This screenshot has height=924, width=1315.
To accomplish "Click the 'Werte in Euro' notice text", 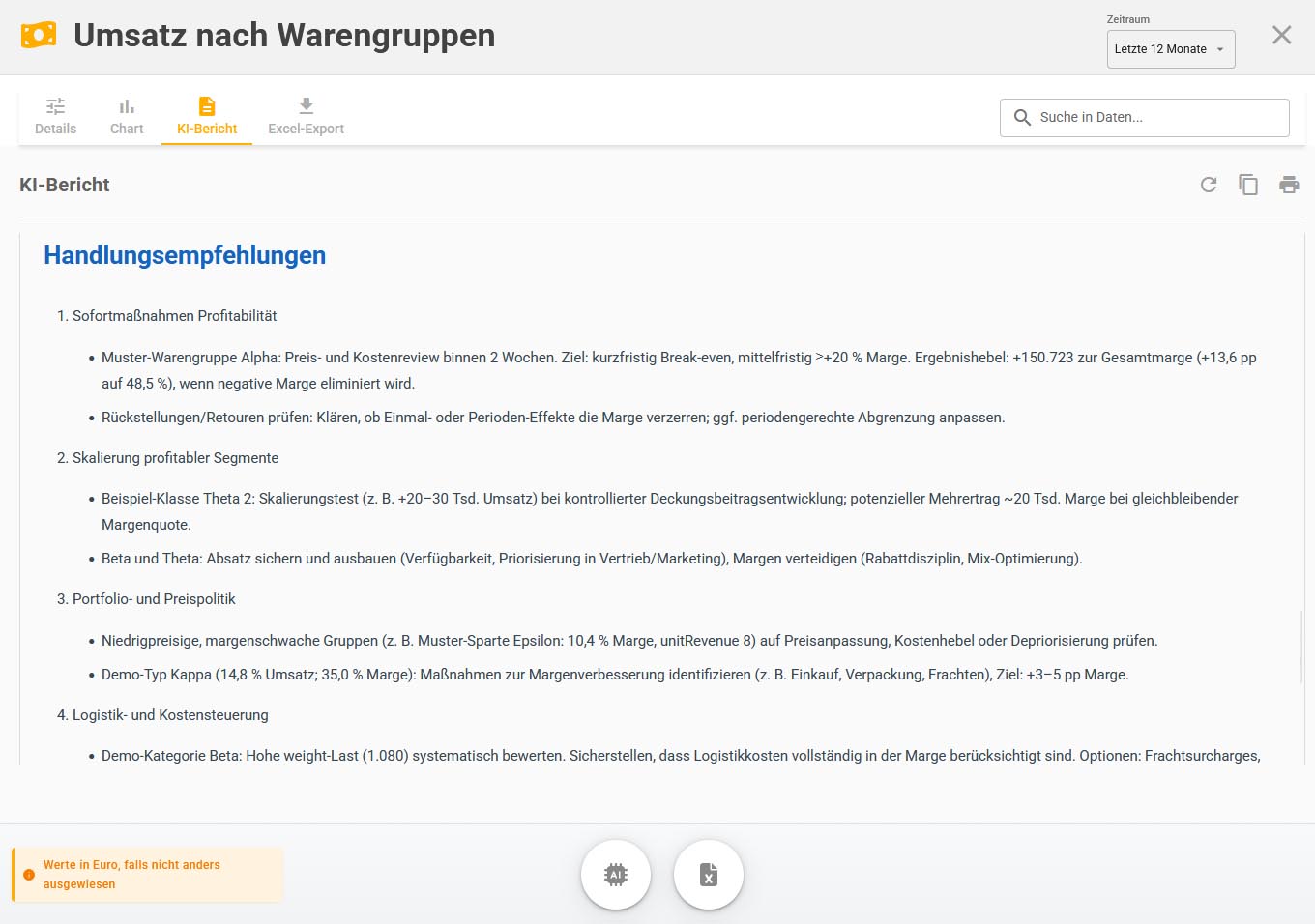I will pos(131,875).
